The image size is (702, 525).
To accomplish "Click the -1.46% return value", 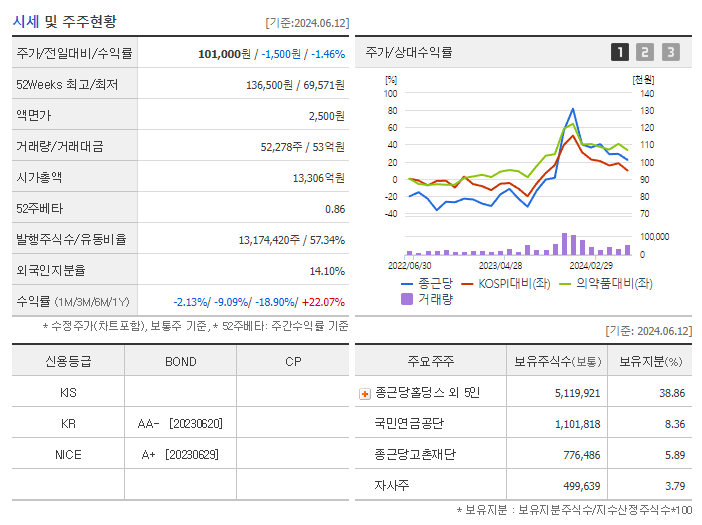I will click(x=328, y=54).
